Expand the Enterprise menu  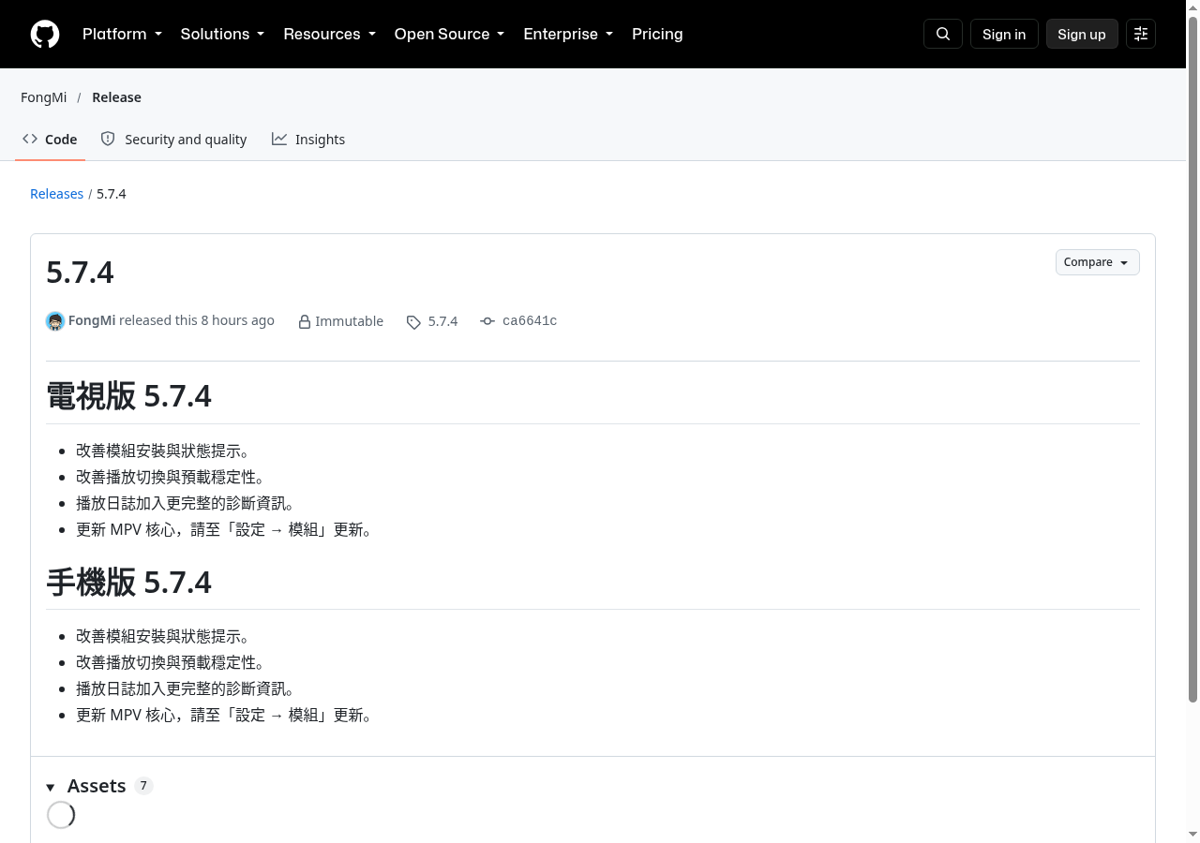click(568, 34)
